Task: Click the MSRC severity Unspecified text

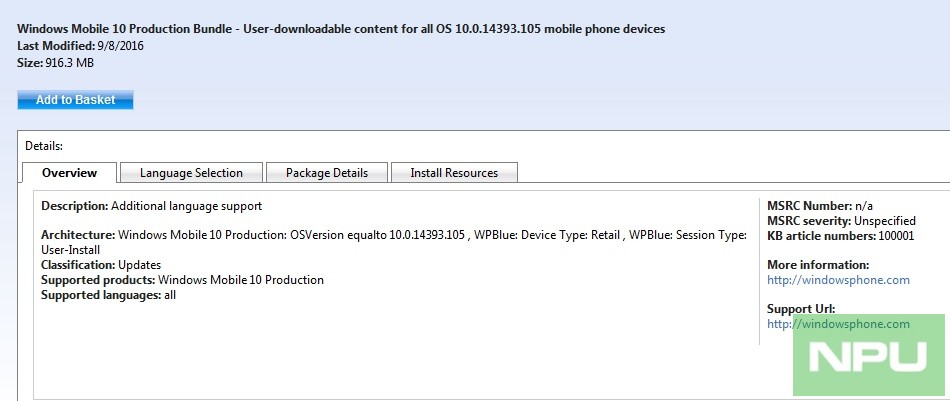Action: tap(841, 221)
